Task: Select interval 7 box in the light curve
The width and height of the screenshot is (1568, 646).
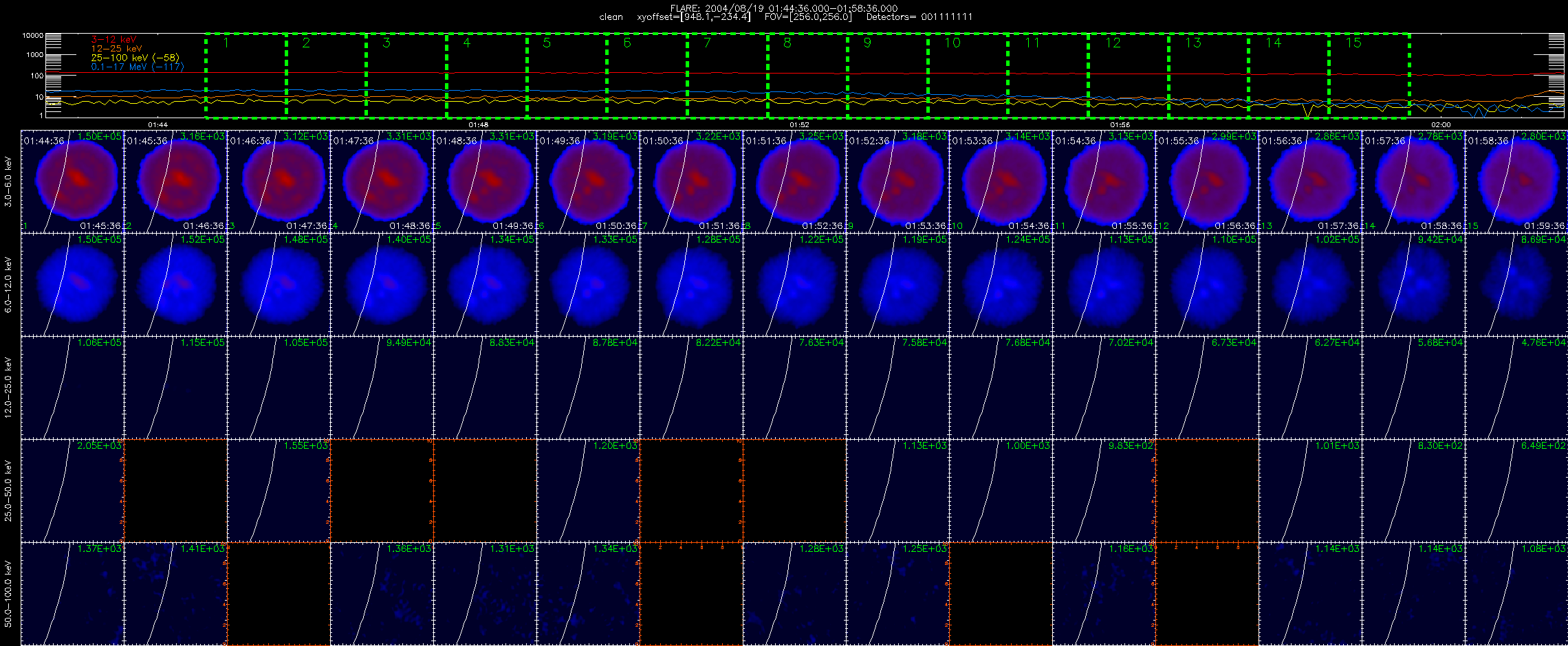Action: [727, 75]
